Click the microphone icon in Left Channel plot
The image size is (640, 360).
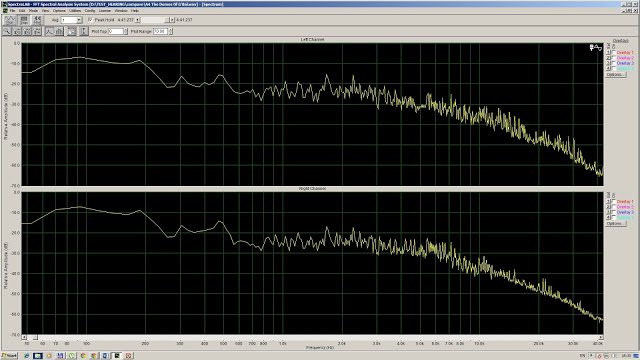point(591,48)
